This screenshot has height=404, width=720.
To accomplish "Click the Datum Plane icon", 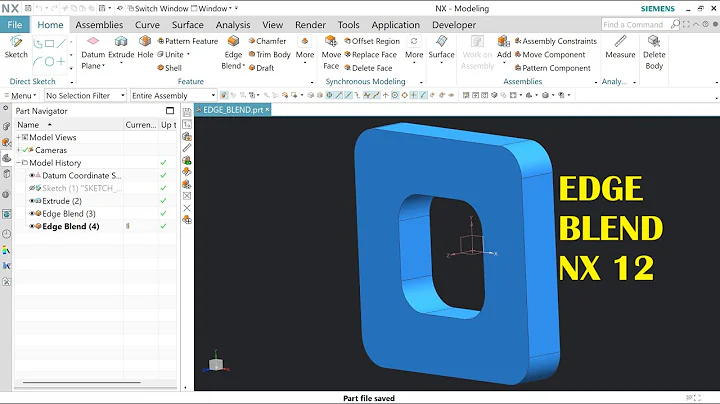I will (93, 41).
